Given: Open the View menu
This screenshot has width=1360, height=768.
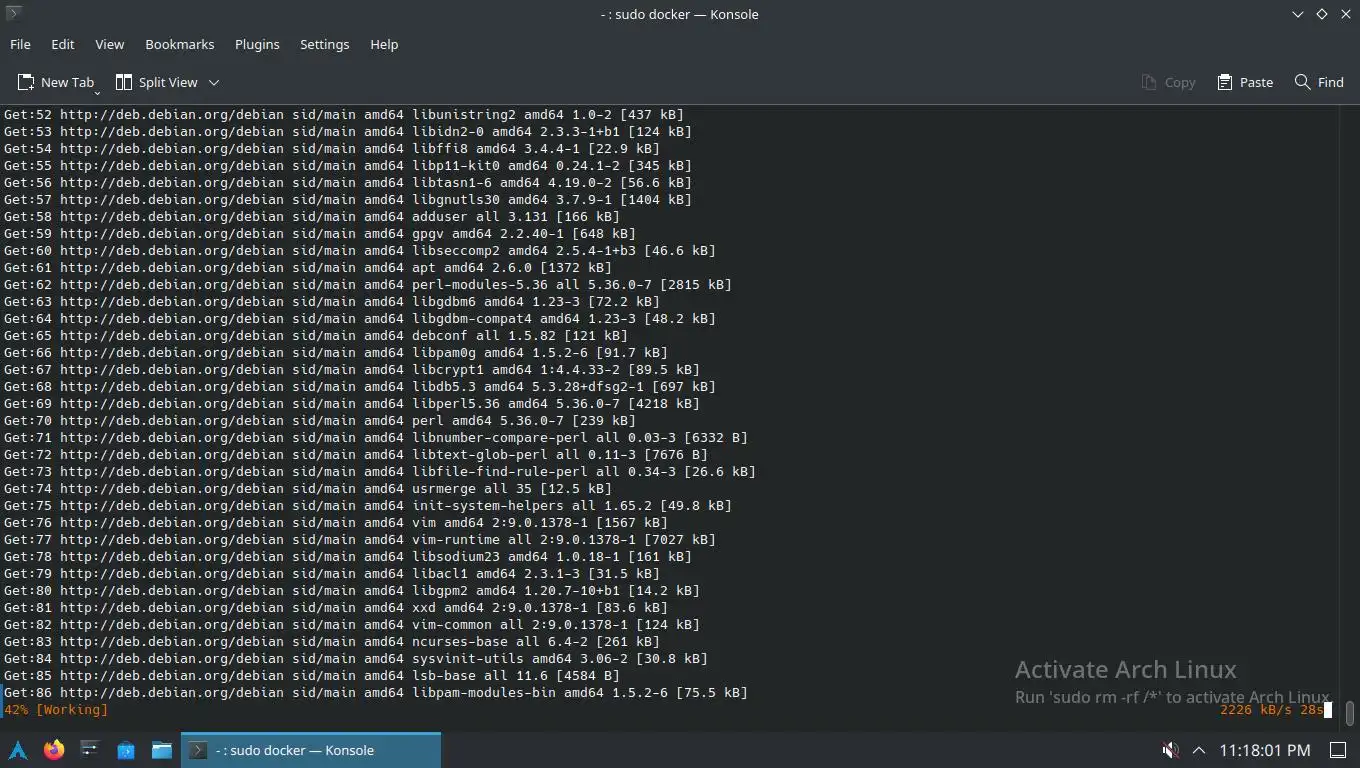Looking at the screenshot, I should pyautogui.click(x=110, y=44).
